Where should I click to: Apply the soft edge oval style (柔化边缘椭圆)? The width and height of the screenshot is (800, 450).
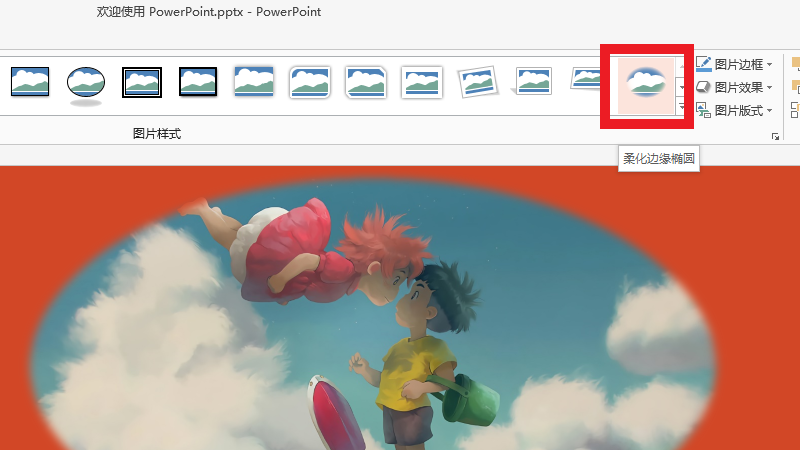click(x=646, y=85)
